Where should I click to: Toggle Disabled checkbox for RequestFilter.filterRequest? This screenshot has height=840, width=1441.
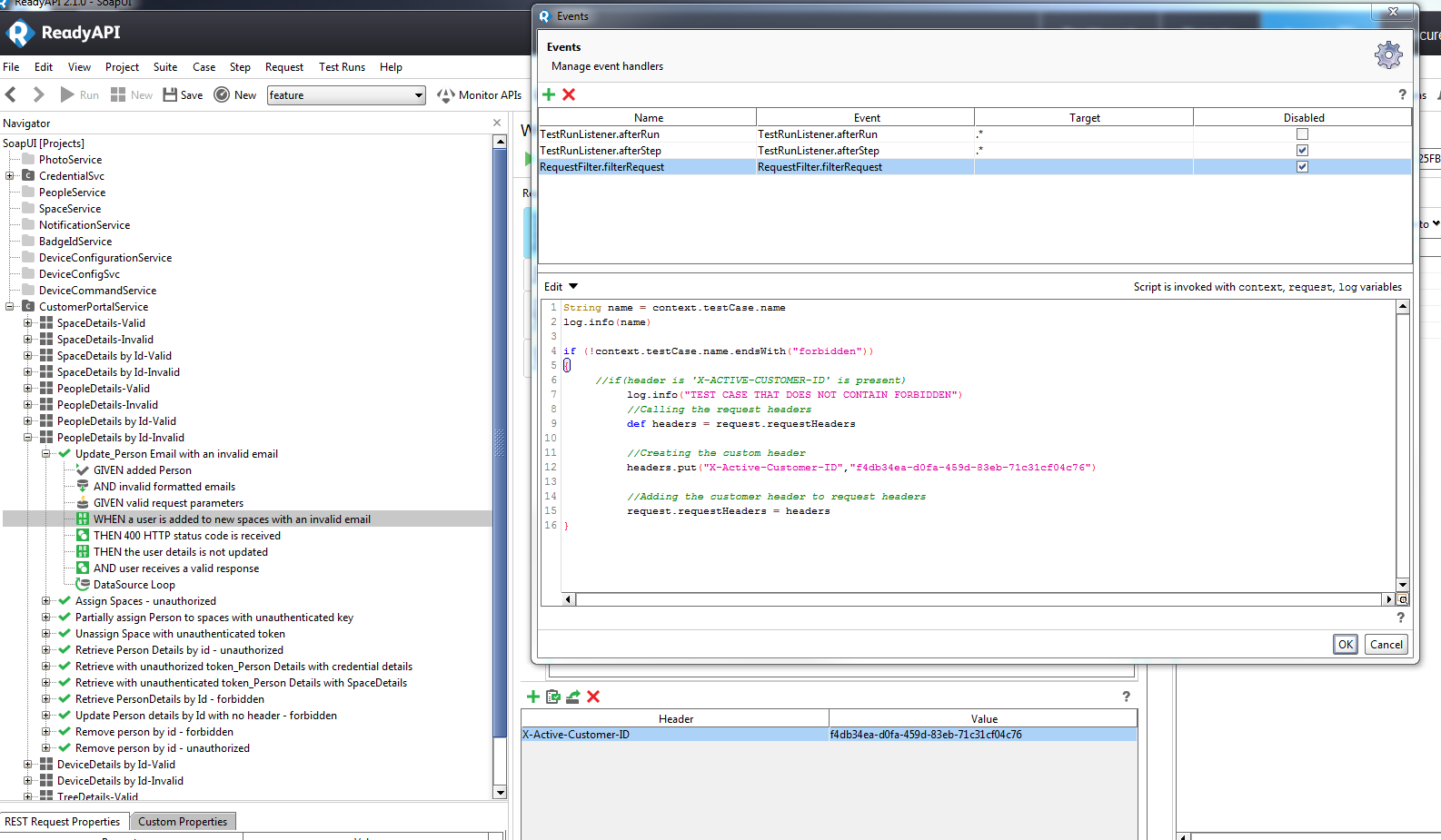point(1302,167)
